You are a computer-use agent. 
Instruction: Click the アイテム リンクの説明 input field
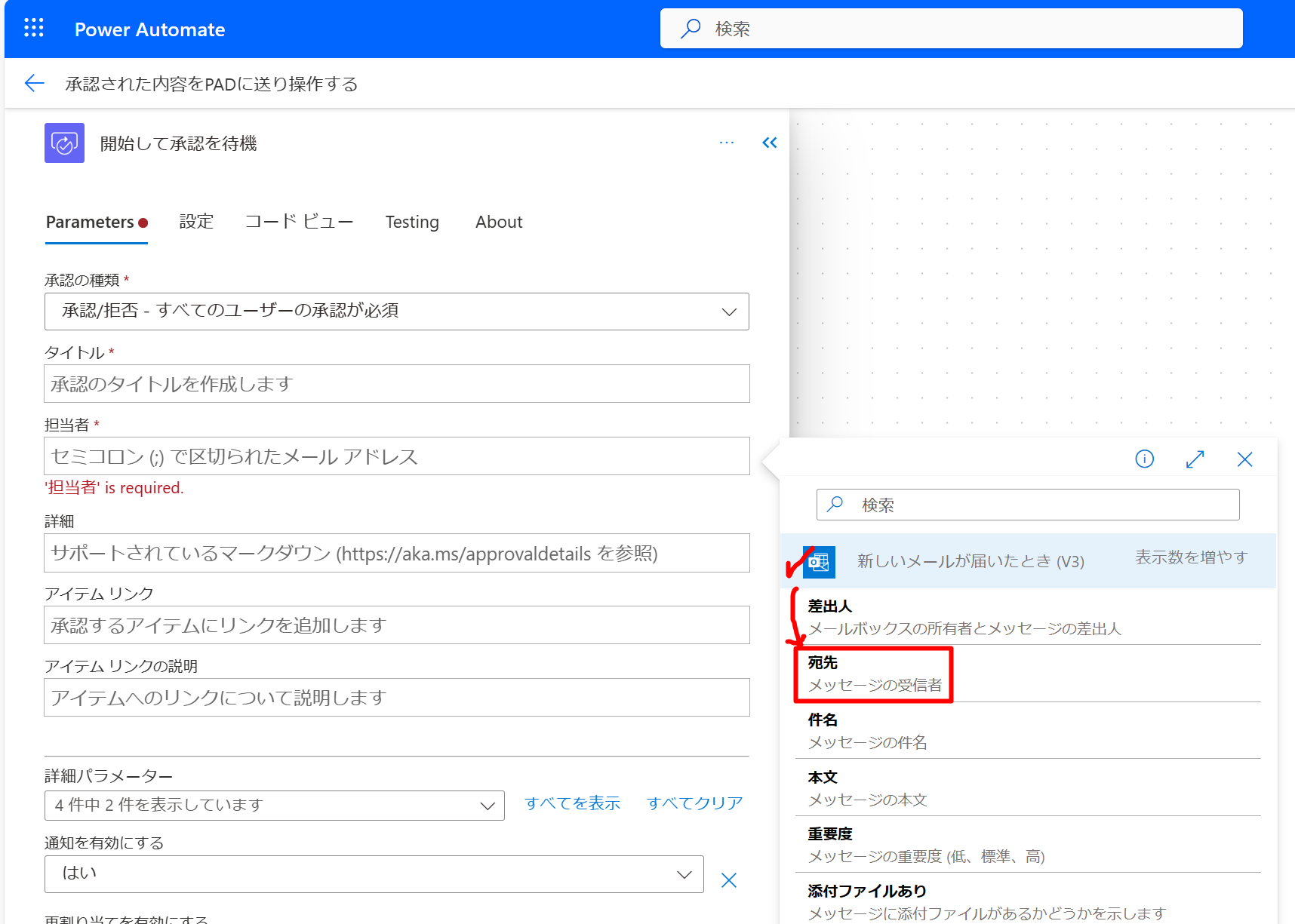tap(397, 698)
